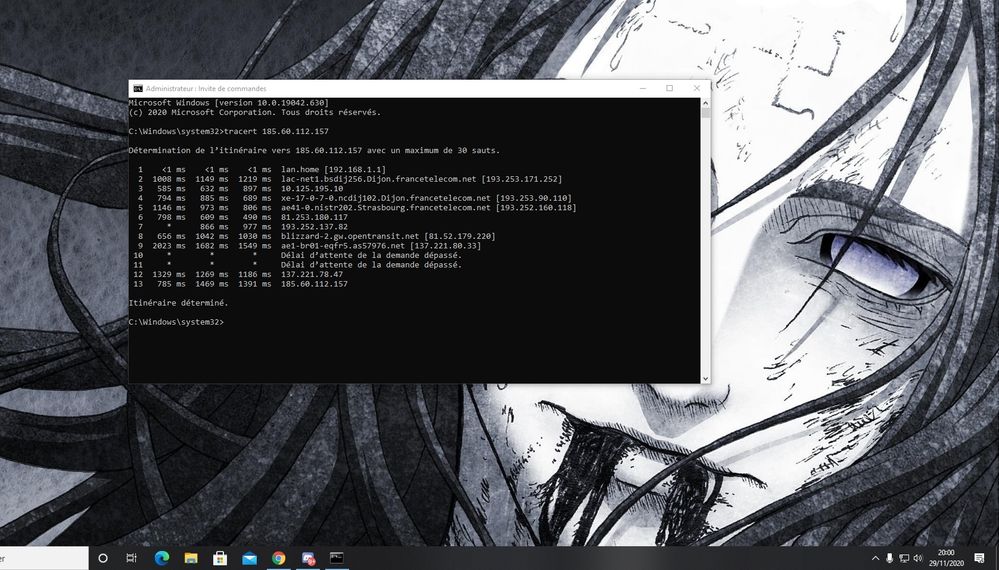
Task: Open the clock showing 20:00 29/11/2020
Action: point(945,558)
